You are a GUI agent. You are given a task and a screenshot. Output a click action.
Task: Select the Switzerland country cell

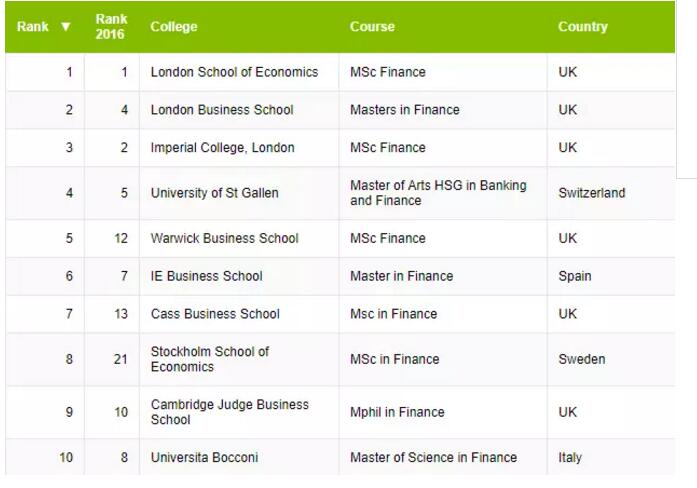pyautogui.click(x=592, y=193)
